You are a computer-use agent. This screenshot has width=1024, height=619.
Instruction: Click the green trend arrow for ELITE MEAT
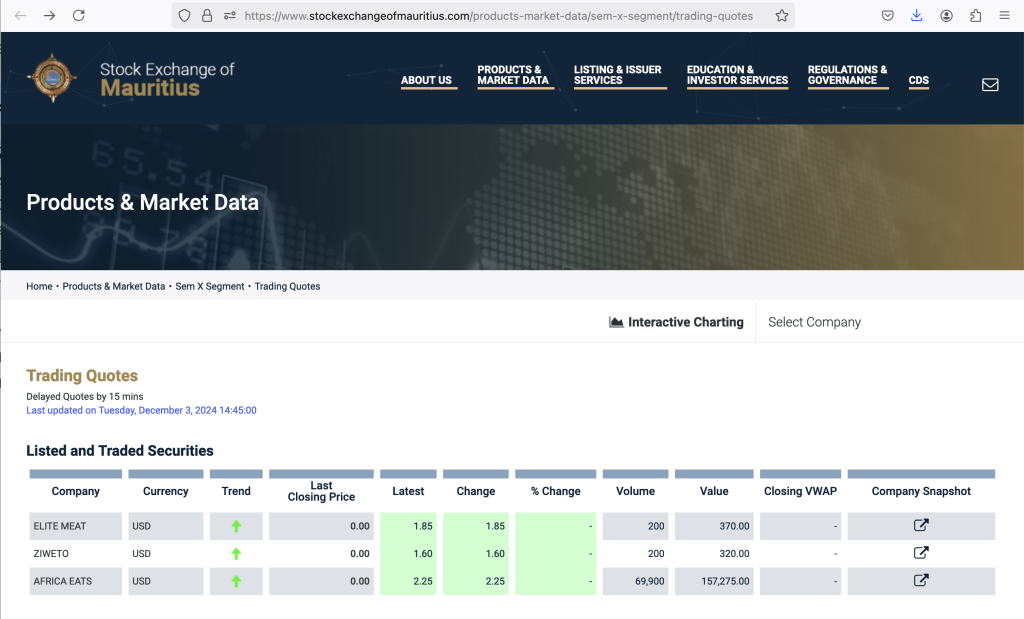point(236,526)
